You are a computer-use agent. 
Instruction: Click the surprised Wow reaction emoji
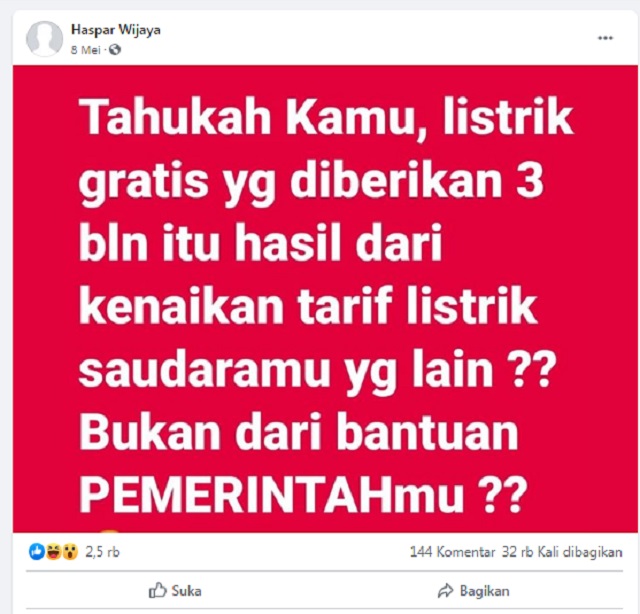[70, 552]
